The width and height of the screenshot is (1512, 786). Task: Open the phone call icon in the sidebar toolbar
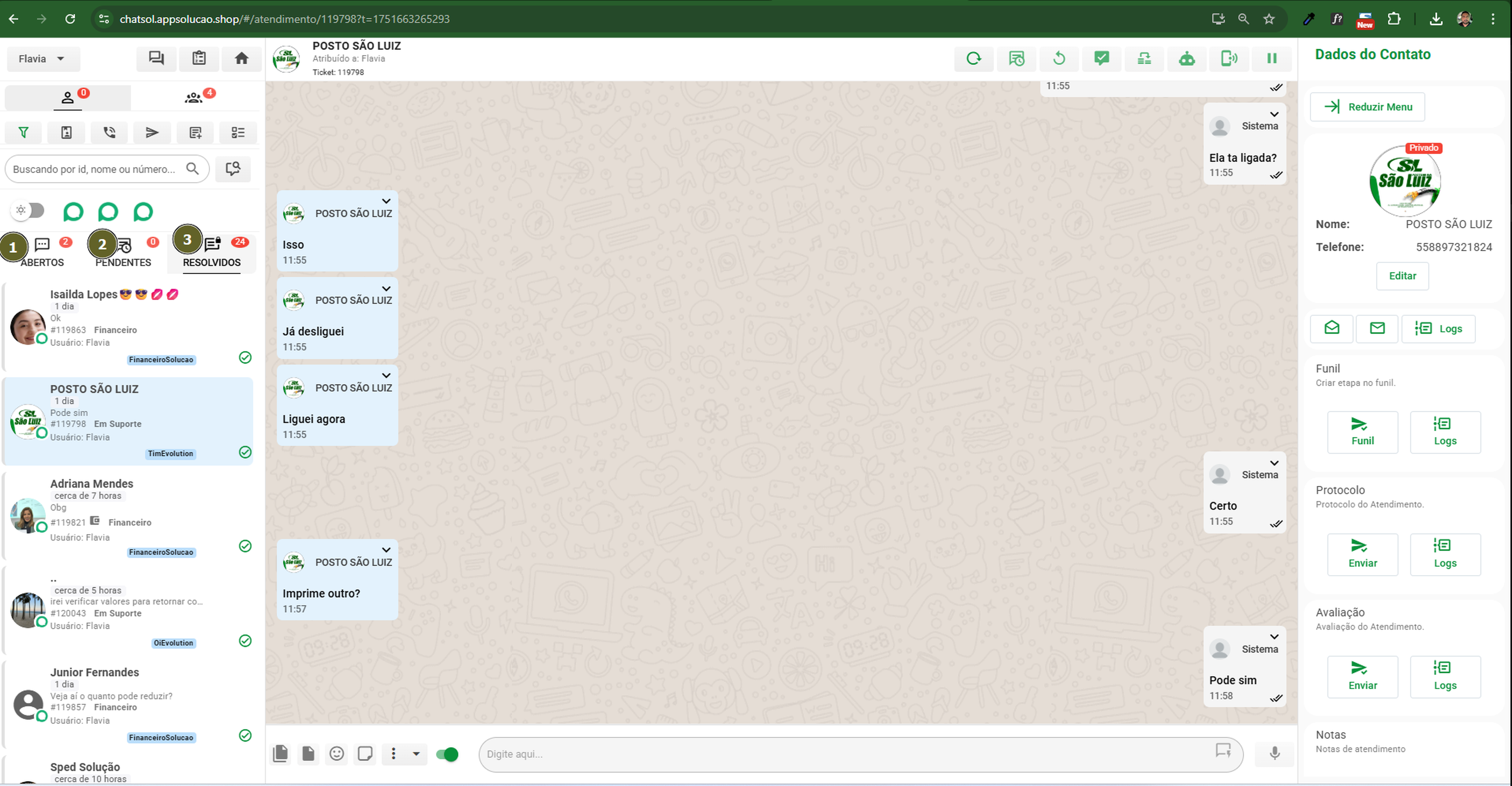(109, 132)
